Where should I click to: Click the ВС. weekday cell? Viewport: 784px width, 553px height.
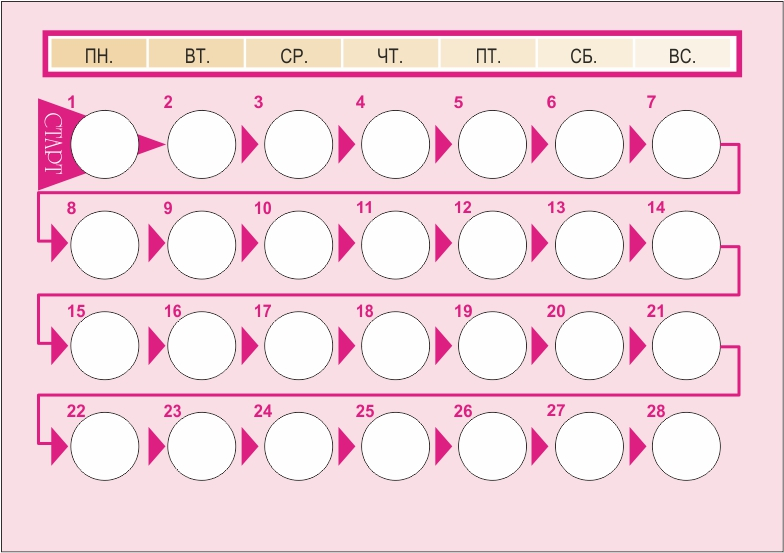click(x=683, y=54)
